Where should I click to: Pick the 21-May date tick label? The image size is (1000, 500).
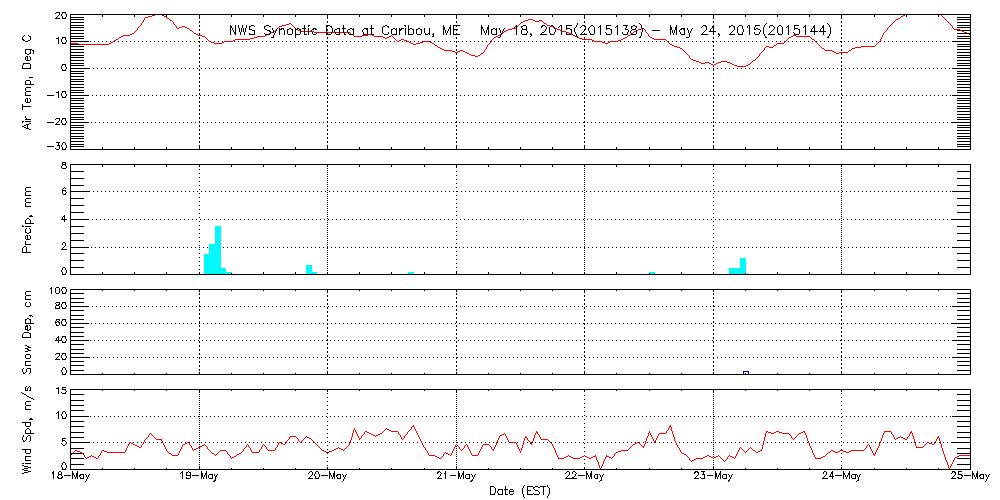[456, 477]
